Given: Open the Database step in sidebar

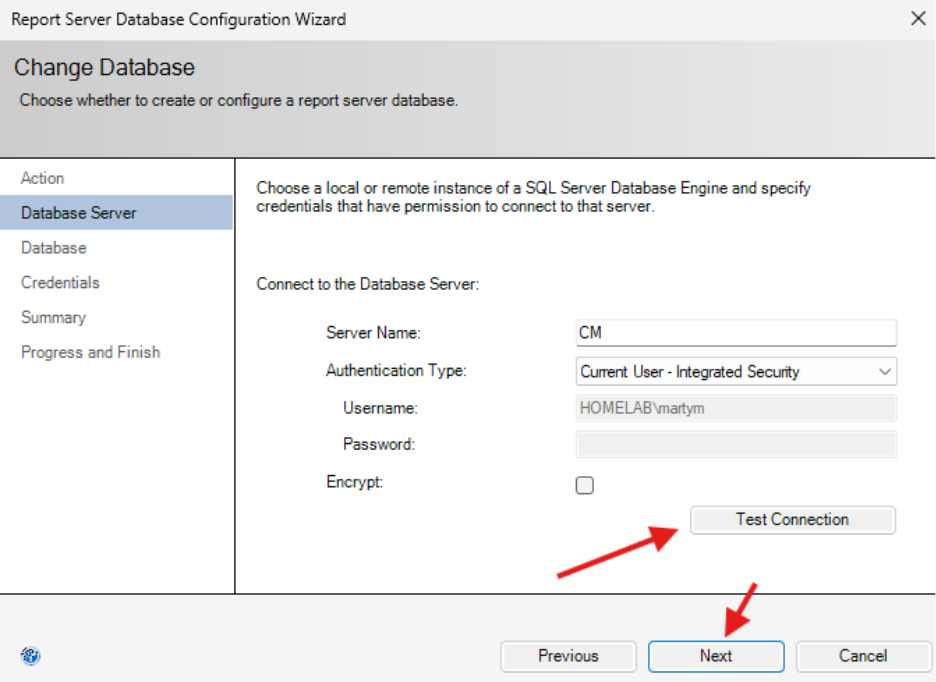Looking at the screenshot, I should [54, 248].
